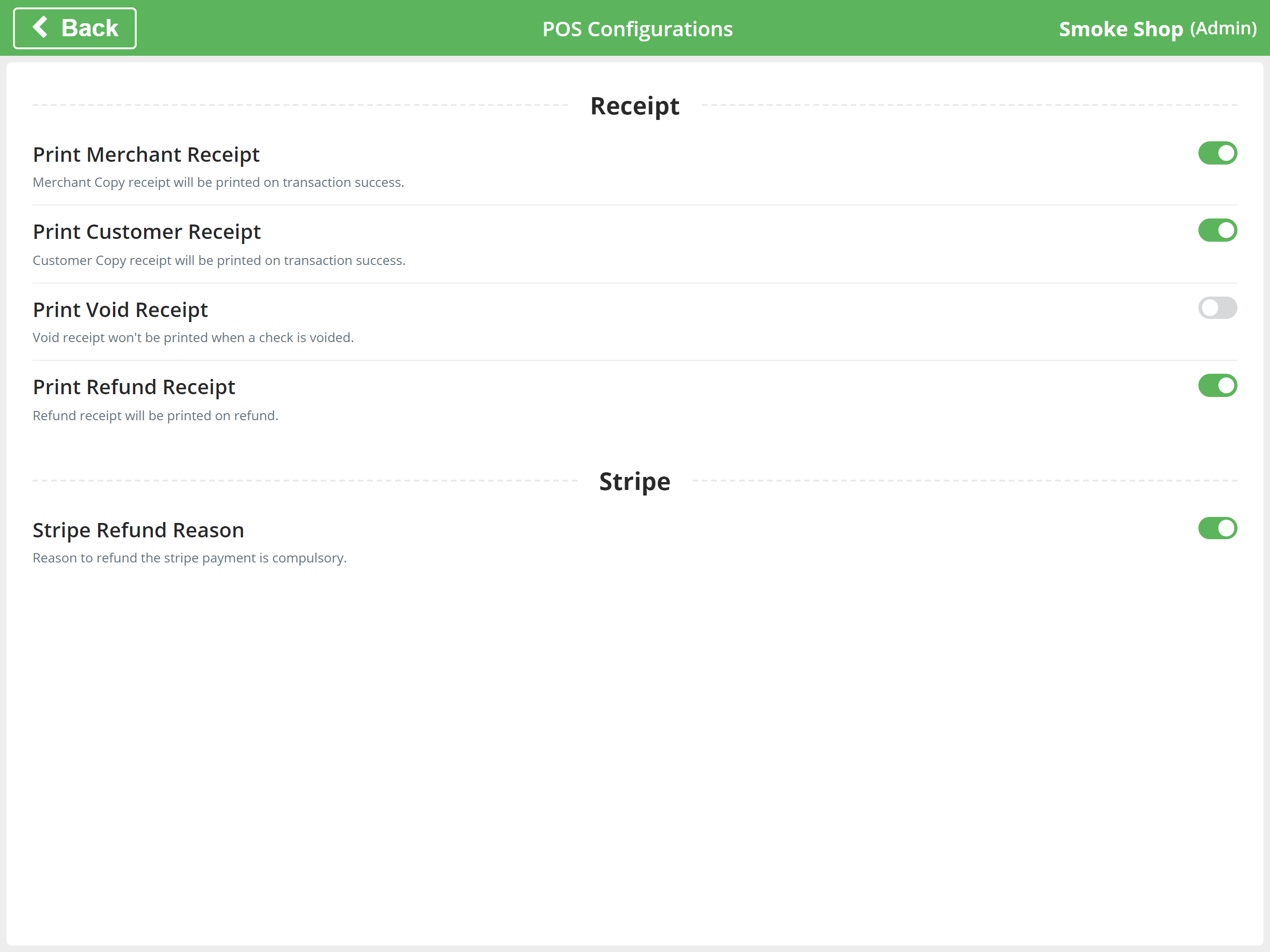Select the Print Merchant Receipt label
1270x952 pixels.
(146, 154)
